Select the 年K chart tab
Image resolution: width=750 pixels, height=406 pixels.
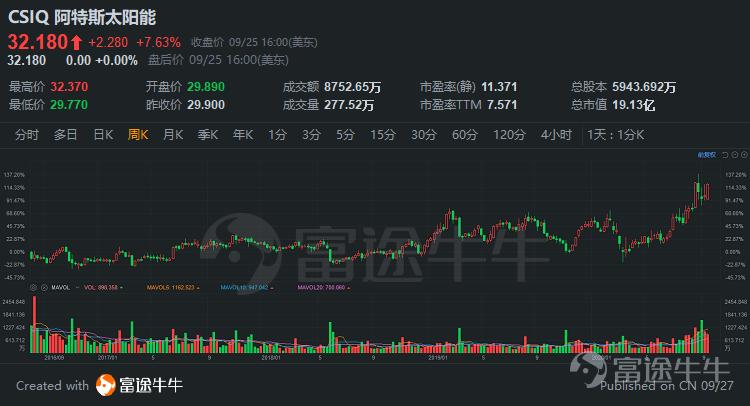(x=243, y=134)
